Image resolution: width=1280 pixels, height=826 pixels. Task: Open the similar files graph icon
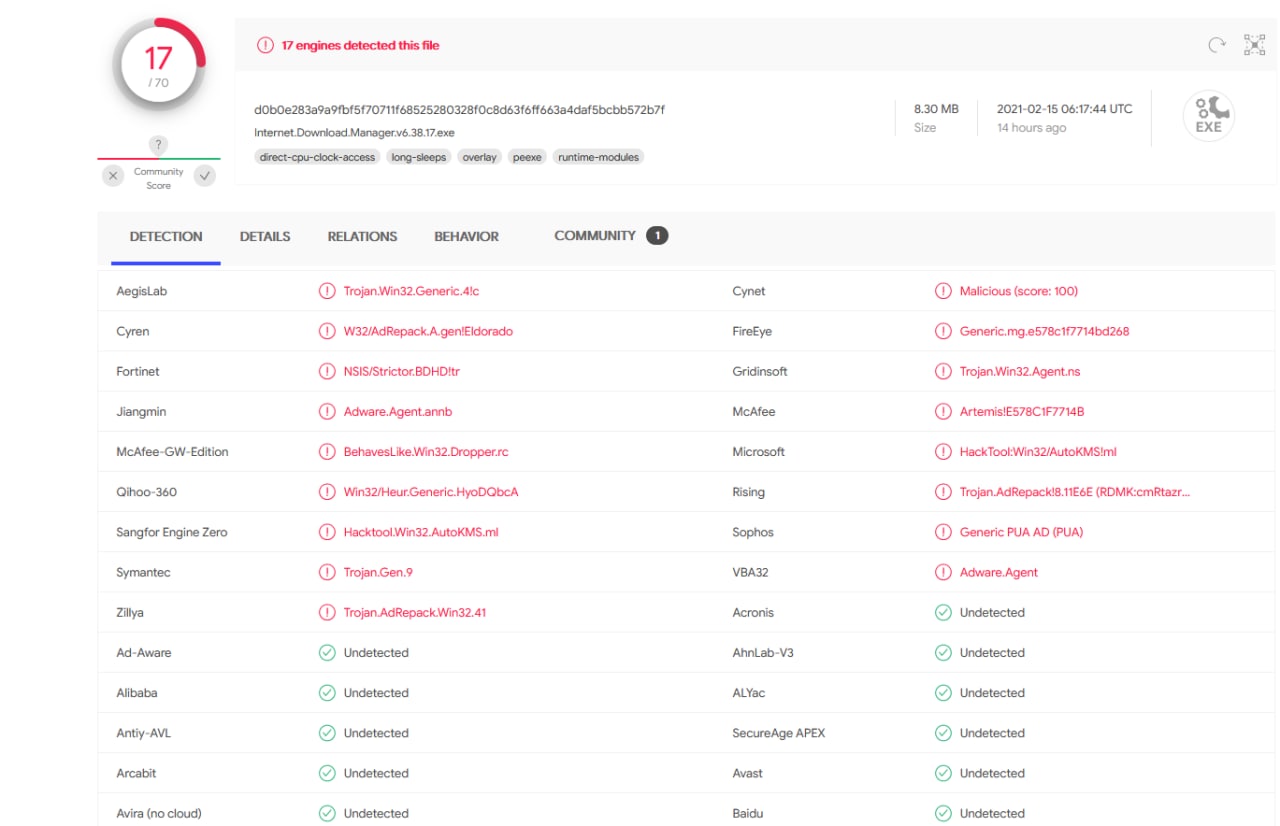(1254, 44)
